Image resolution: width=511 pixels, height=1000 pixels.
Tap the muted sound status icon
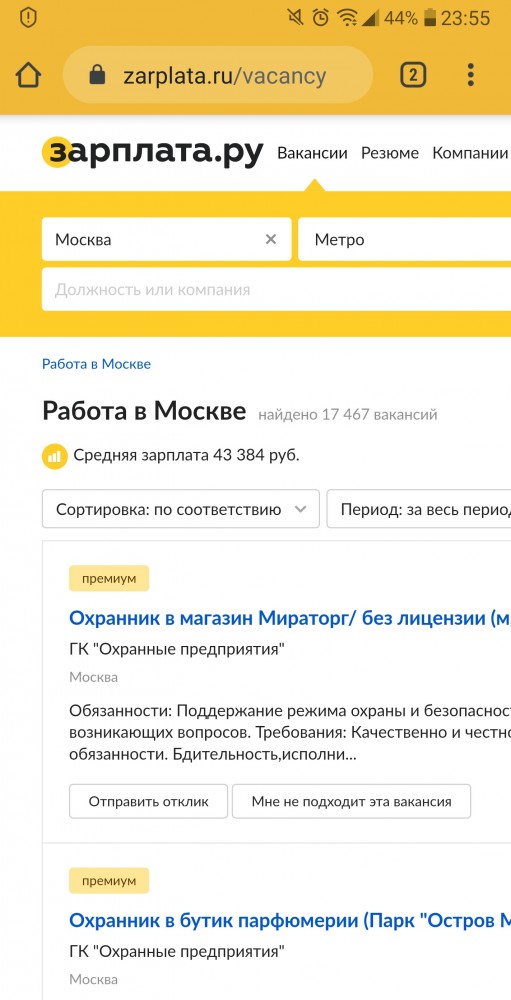[296, 18]
